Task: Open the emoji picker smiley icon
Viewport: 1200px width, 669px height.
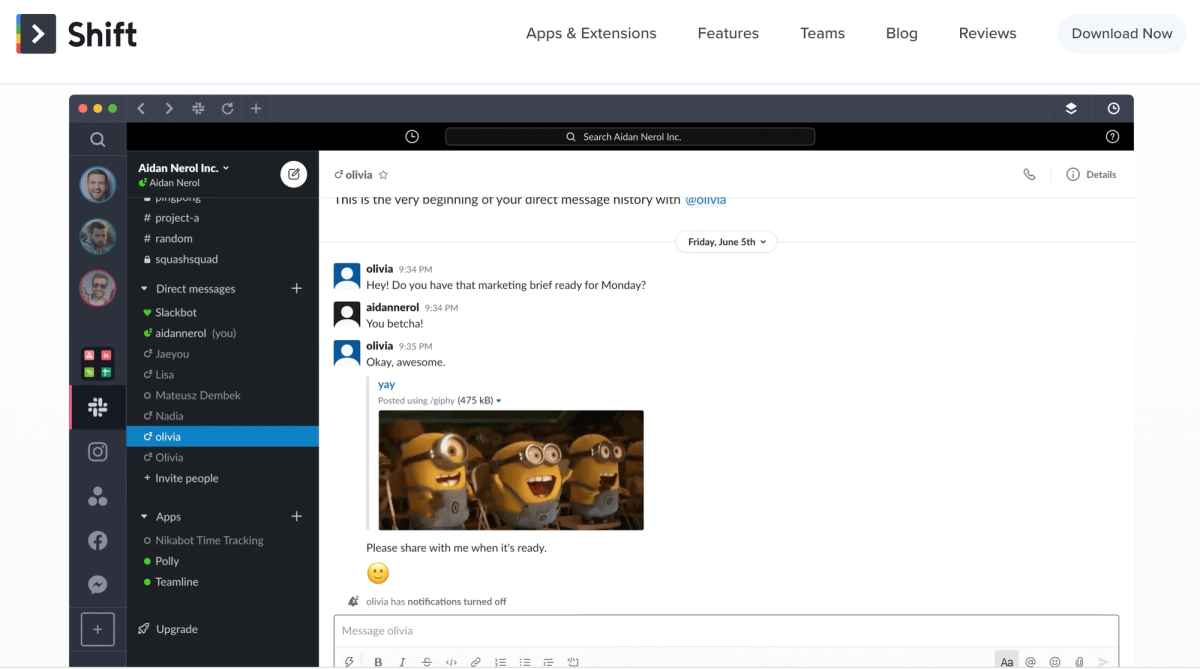Action: tap(1055, 662)
